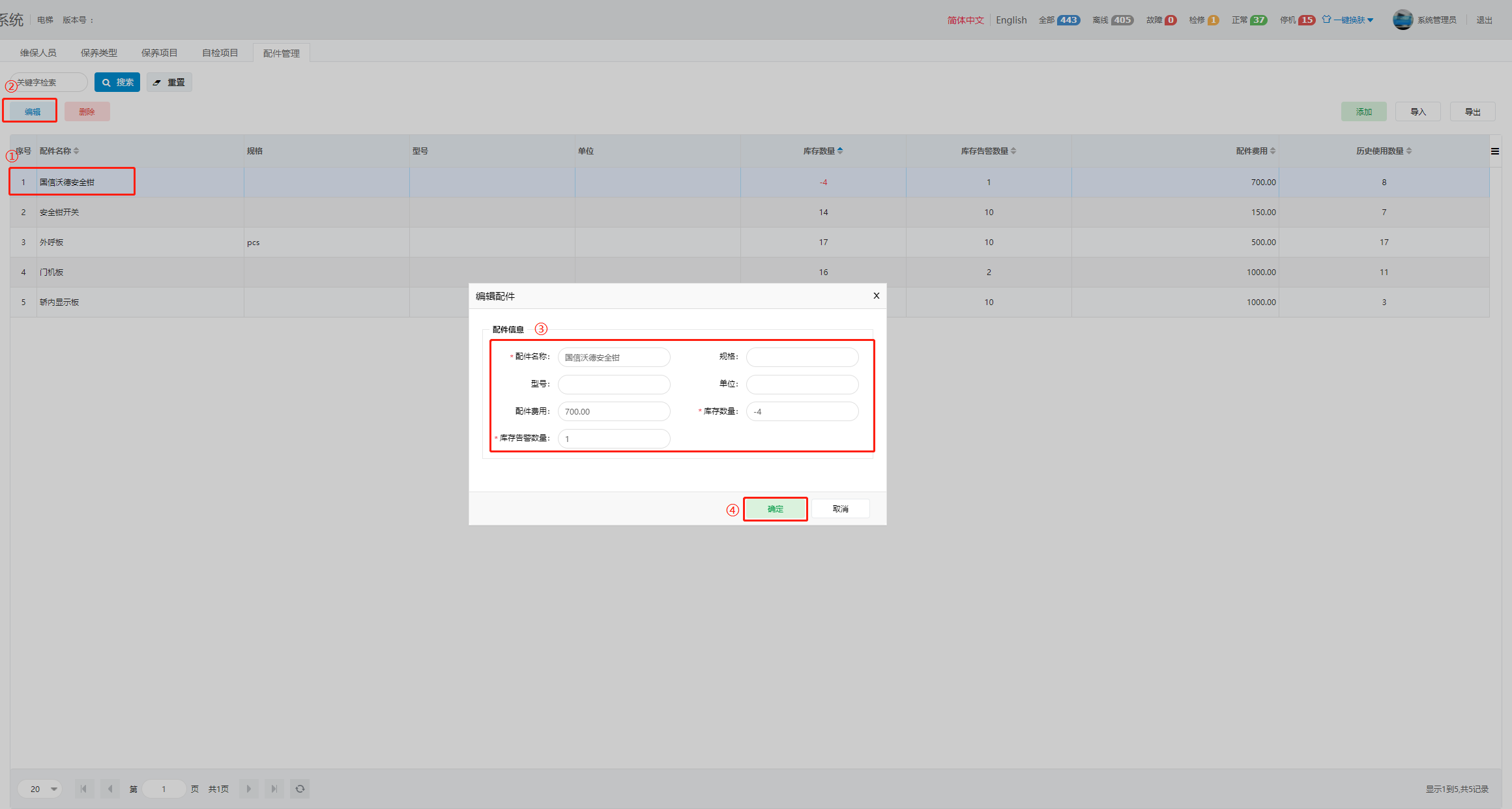The width and height of the screenshot is (1512, 809).
Task: Confirm the edit with the green OK button
Action: click(x=775, y=509)
